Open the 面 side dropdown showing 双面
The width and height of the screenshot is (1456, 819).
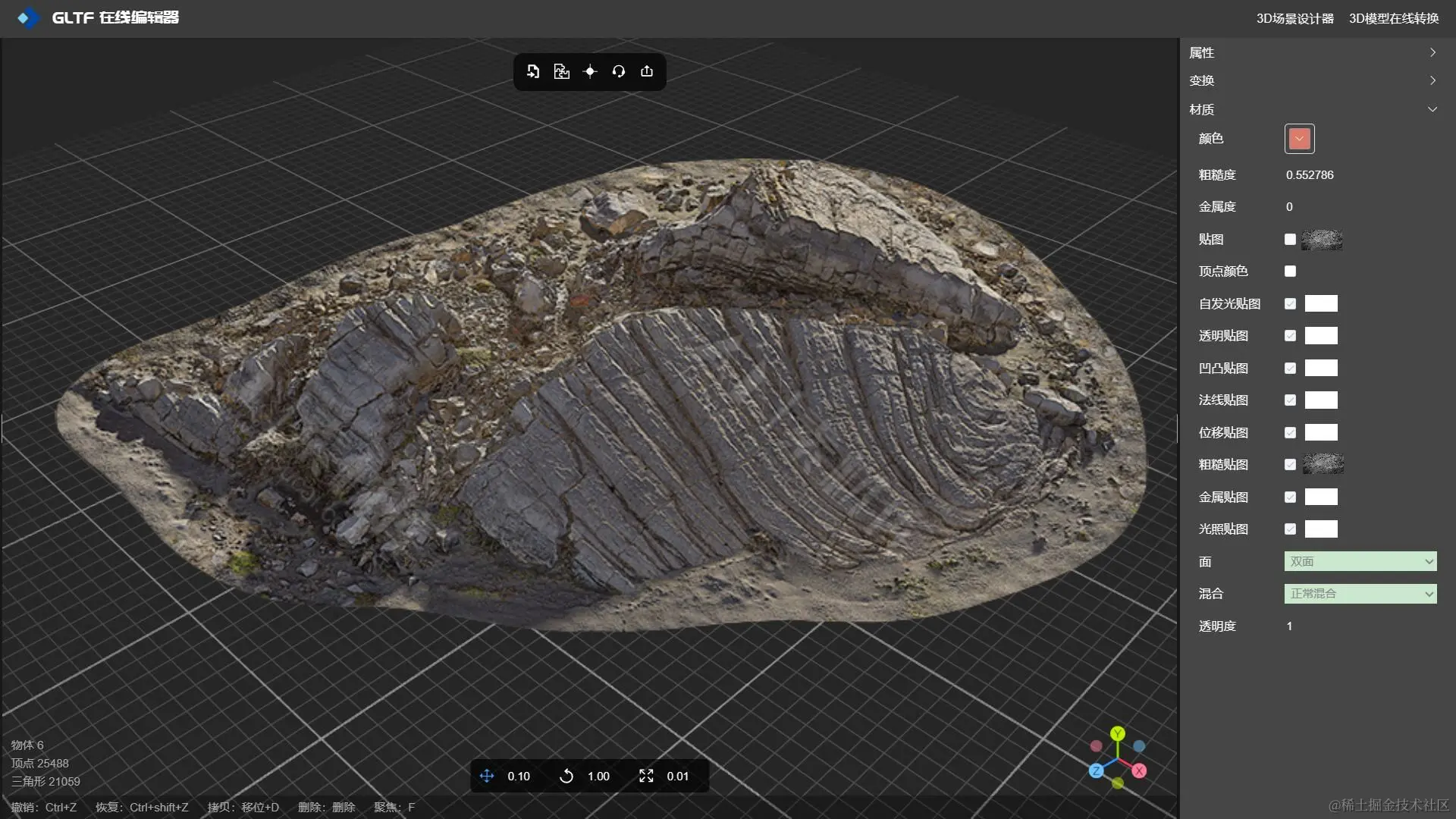(x=1360, y=562)
